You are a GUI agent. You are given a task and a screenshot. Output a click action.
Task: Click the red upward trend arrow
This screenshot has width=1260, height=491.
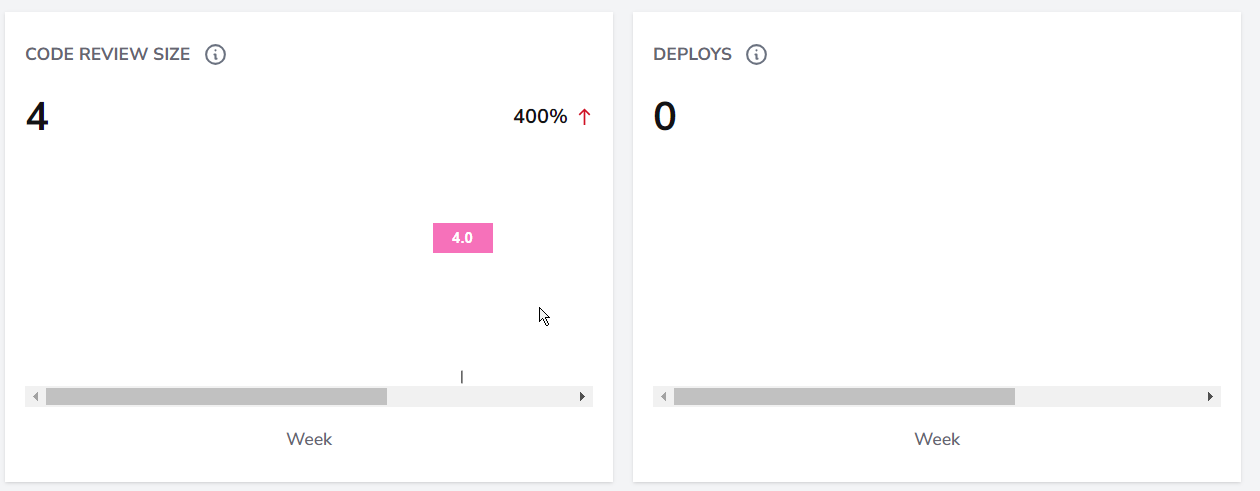[x=584, y=117]
